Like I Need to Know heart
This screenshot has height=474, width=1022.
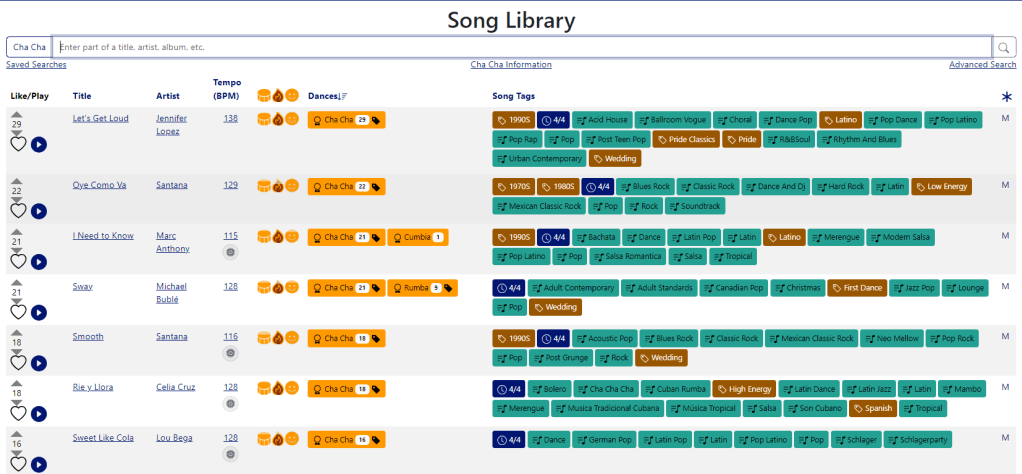click(x=18, y=261)
